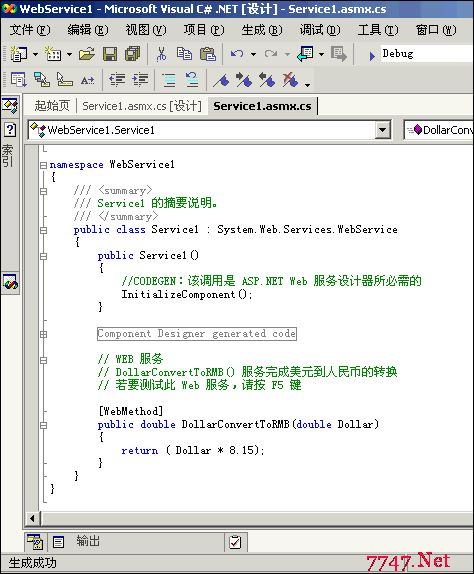The image size is (474, 574).
Task: Click the Copy toolbar icon
Action: (184, 54)
